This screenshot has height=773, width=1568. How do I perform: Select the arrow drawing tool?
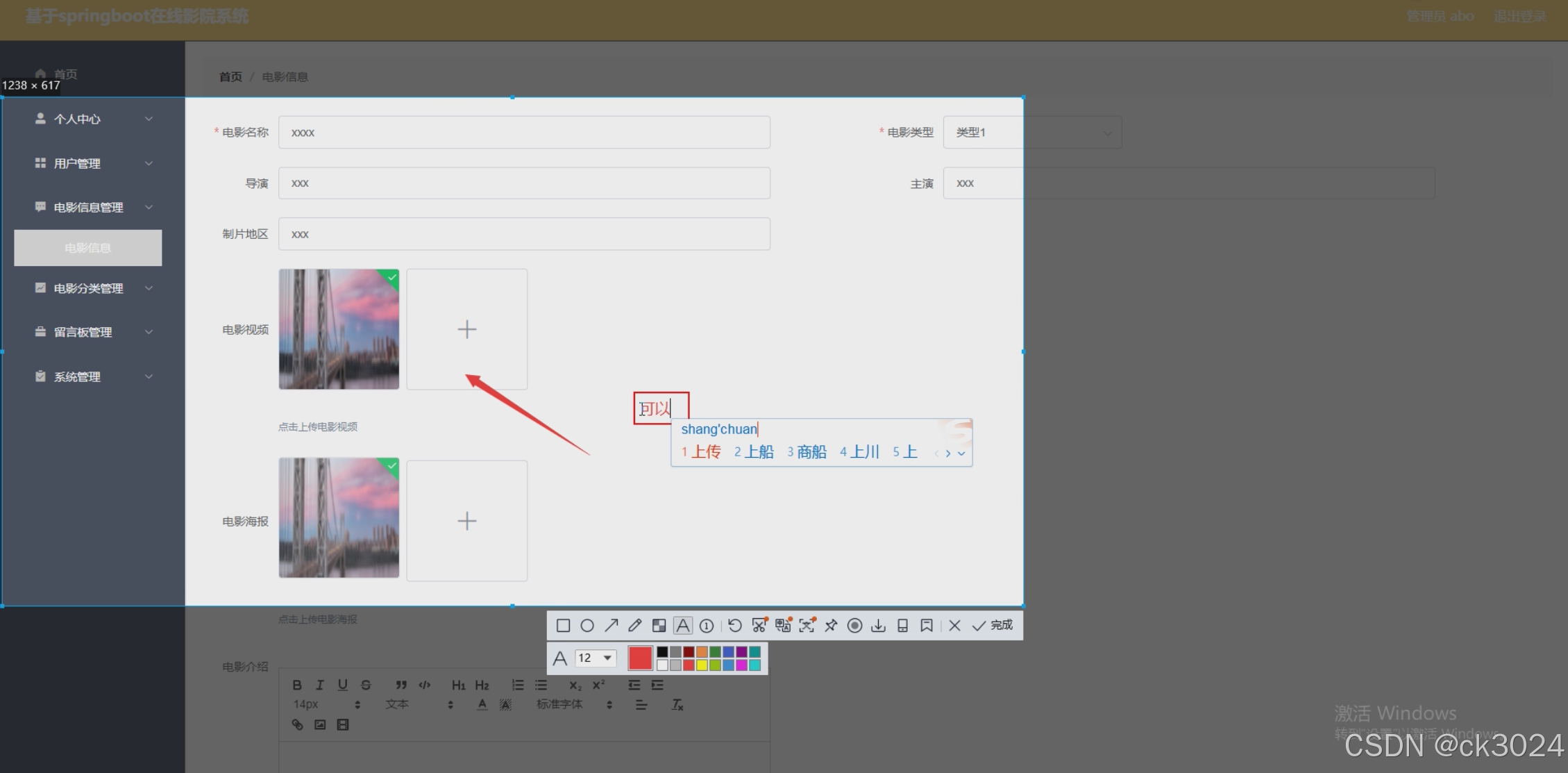tap(611, 626)
